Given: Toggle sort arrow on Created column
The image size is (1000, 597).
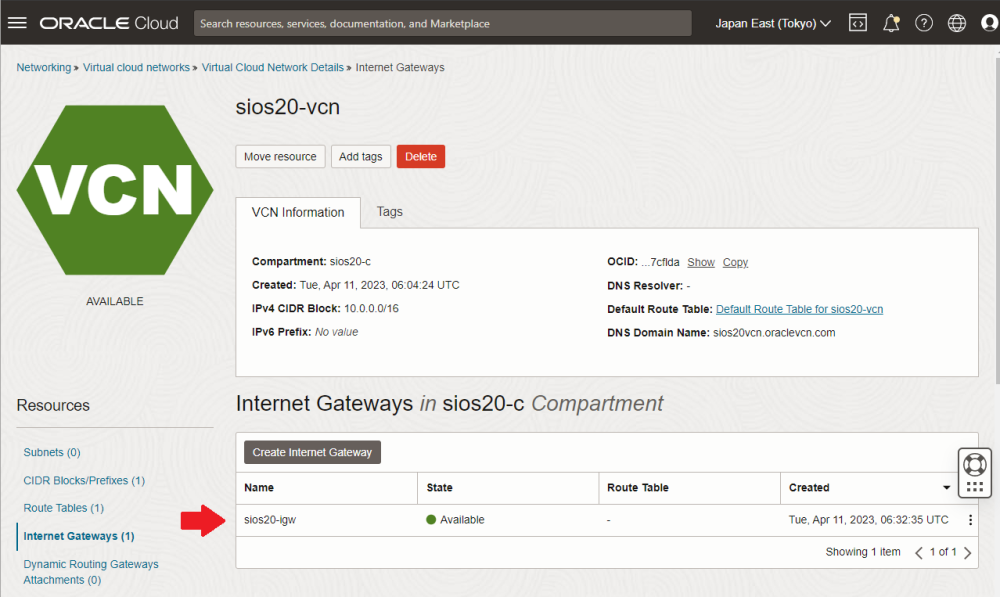Looking at the screenshot, I should coord(946,488).
